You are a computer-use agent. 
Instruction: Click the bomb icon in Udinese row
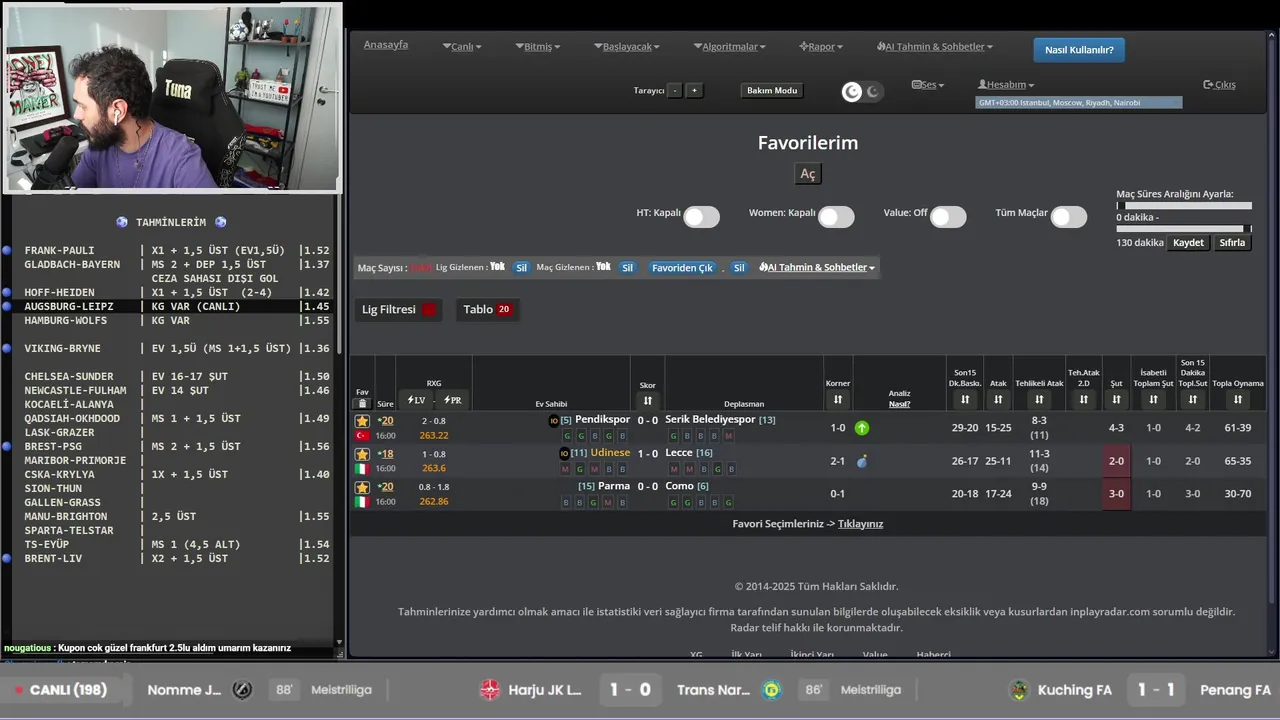pos(862,461)
